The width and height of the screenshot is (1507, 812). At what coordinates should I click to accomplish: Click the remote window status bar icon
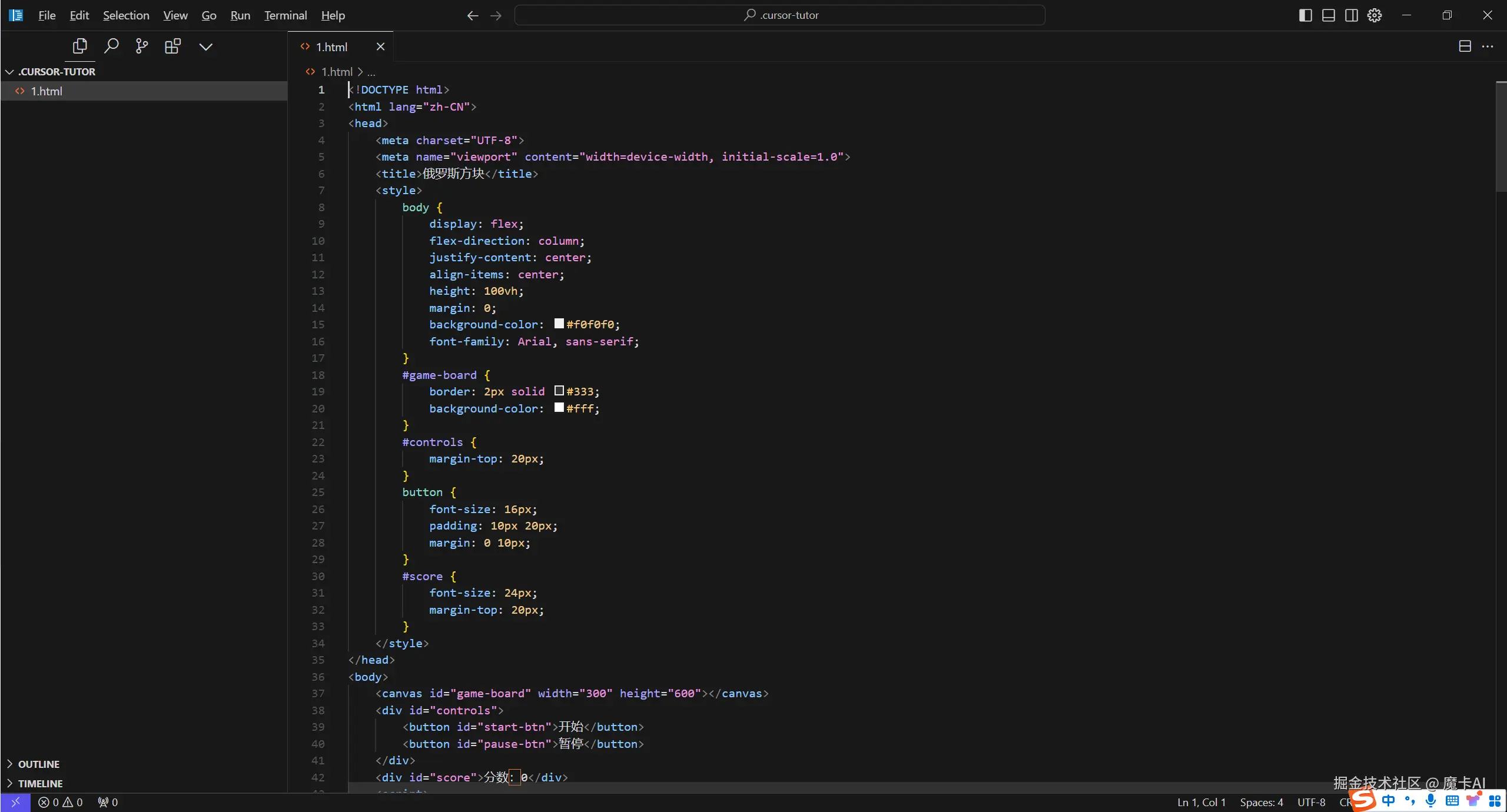tap(15, 802)
